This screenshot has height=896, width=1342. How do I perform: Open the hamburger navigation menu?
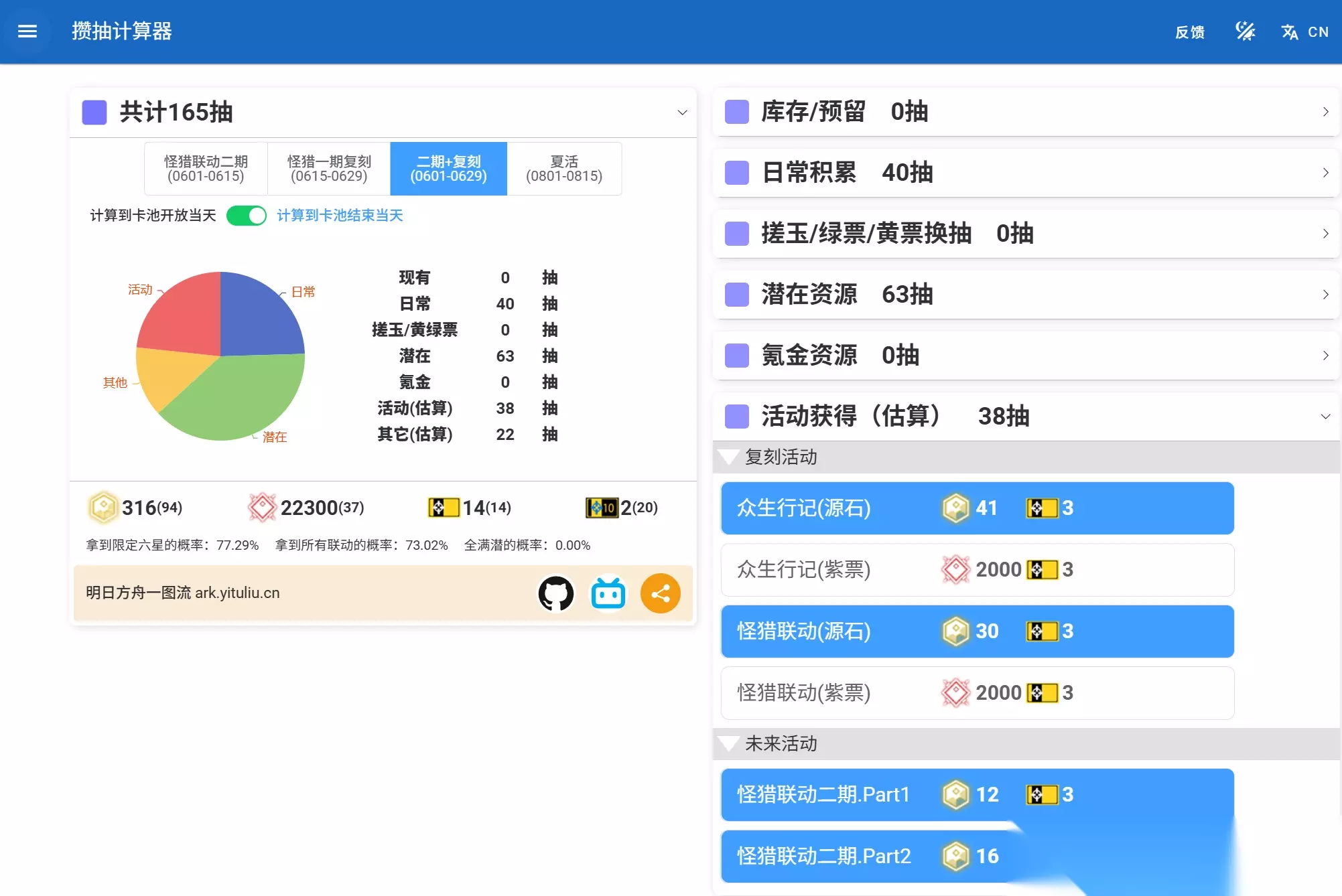(x=27, y=31)
